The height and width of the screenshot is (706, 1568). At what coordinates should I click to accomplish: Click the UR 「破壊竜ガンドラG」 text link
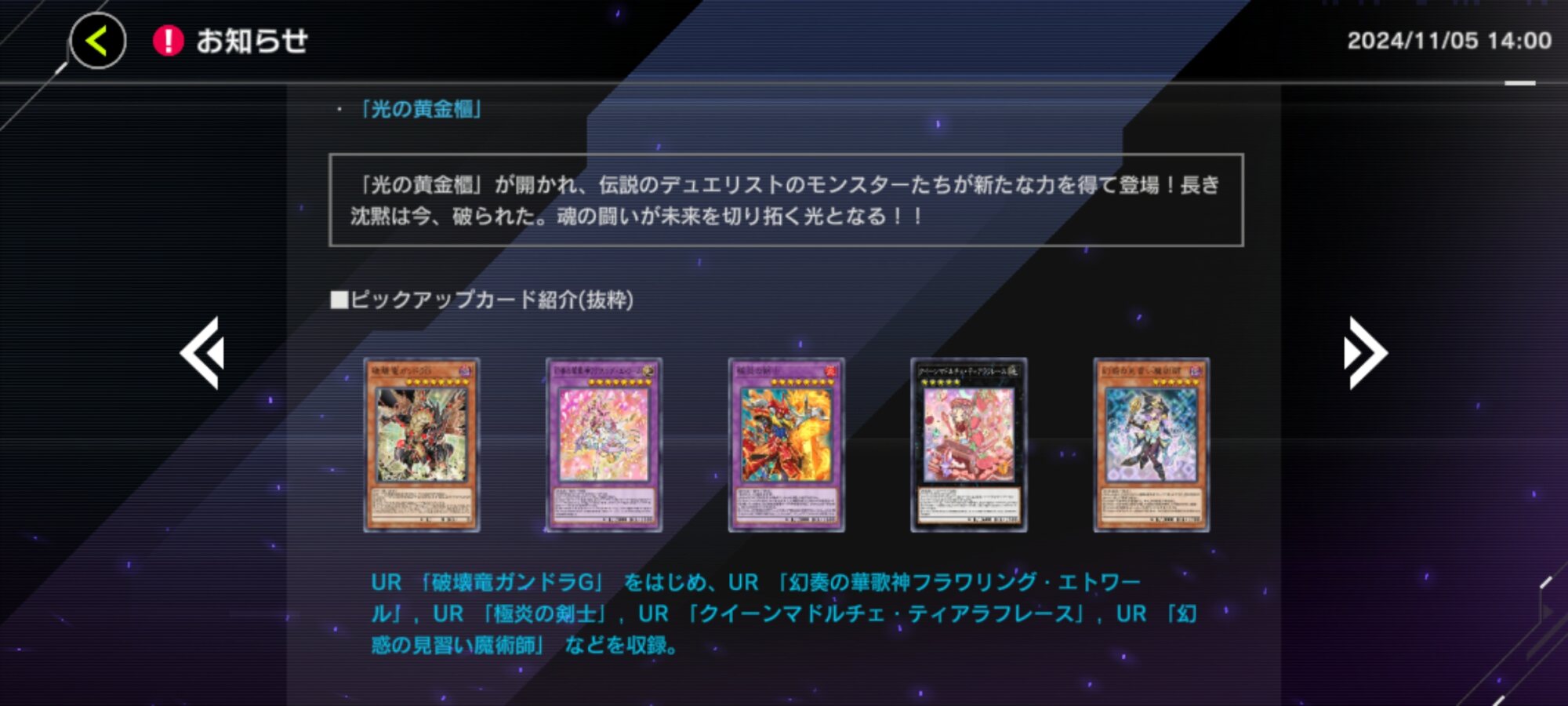click(x=487, y=582)
